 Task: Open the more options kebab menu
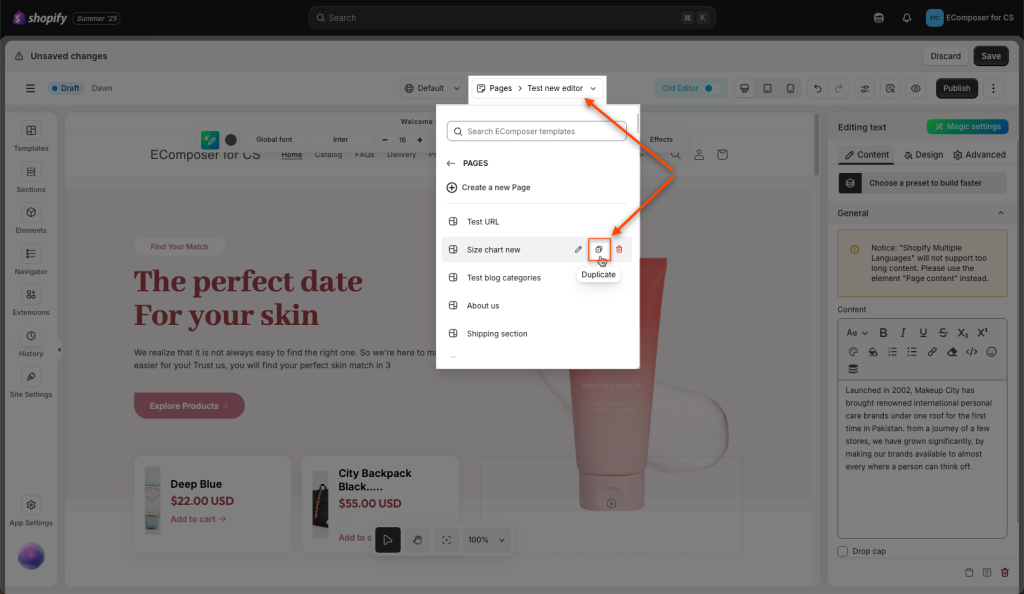993,88
